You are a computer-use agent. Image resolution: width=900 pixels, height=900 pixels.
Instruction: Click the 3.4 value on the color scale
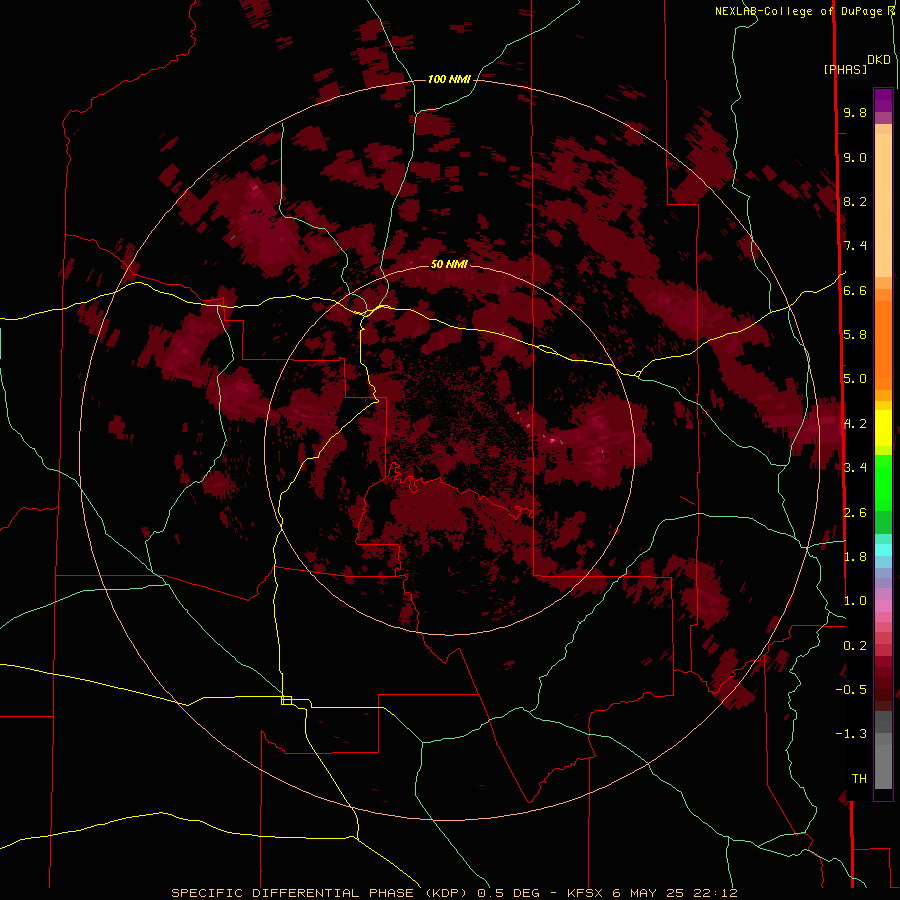click(855, 468)
